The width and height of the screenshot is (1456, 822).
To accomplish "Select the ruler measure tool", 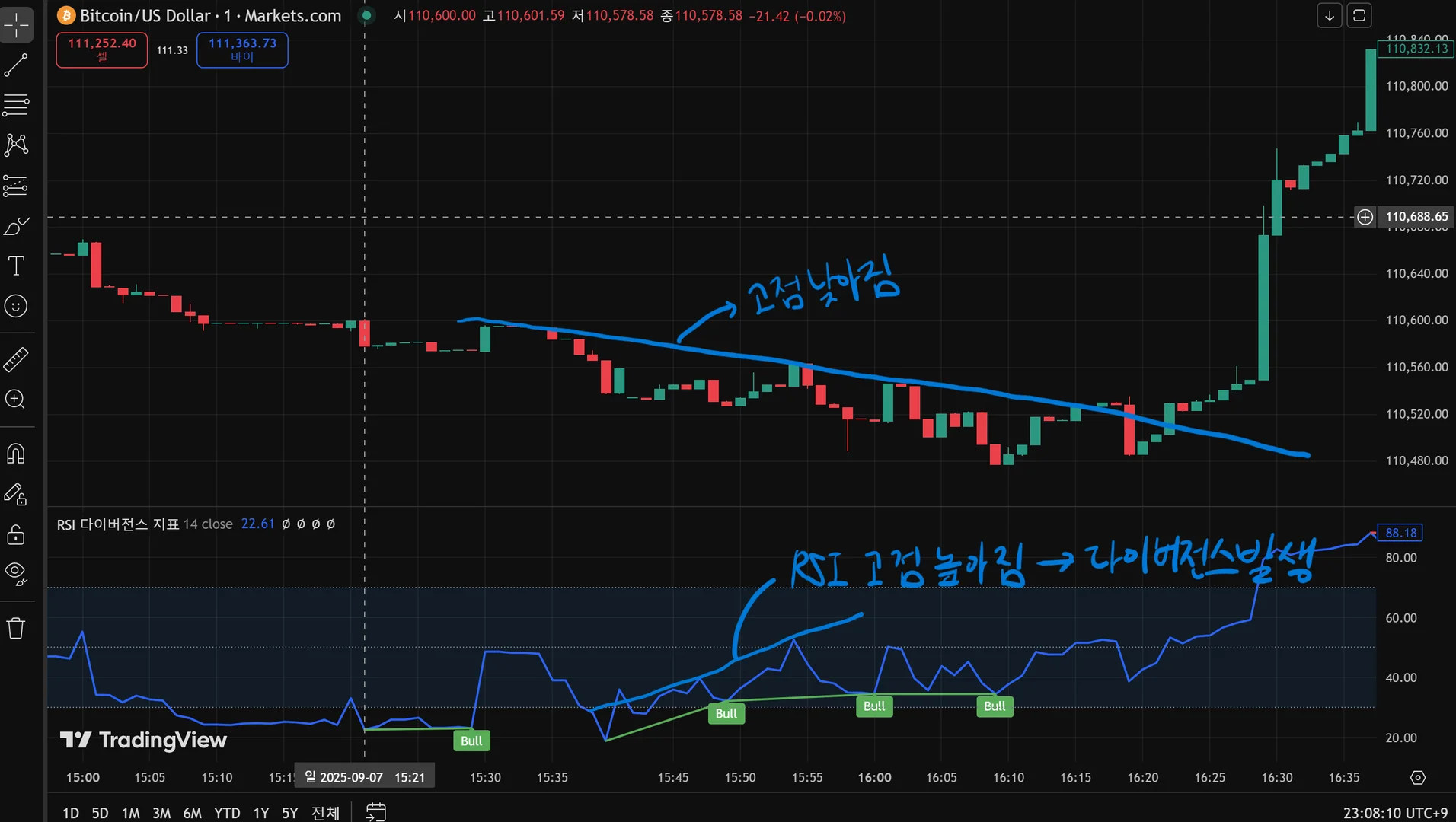I will point(16,359).
